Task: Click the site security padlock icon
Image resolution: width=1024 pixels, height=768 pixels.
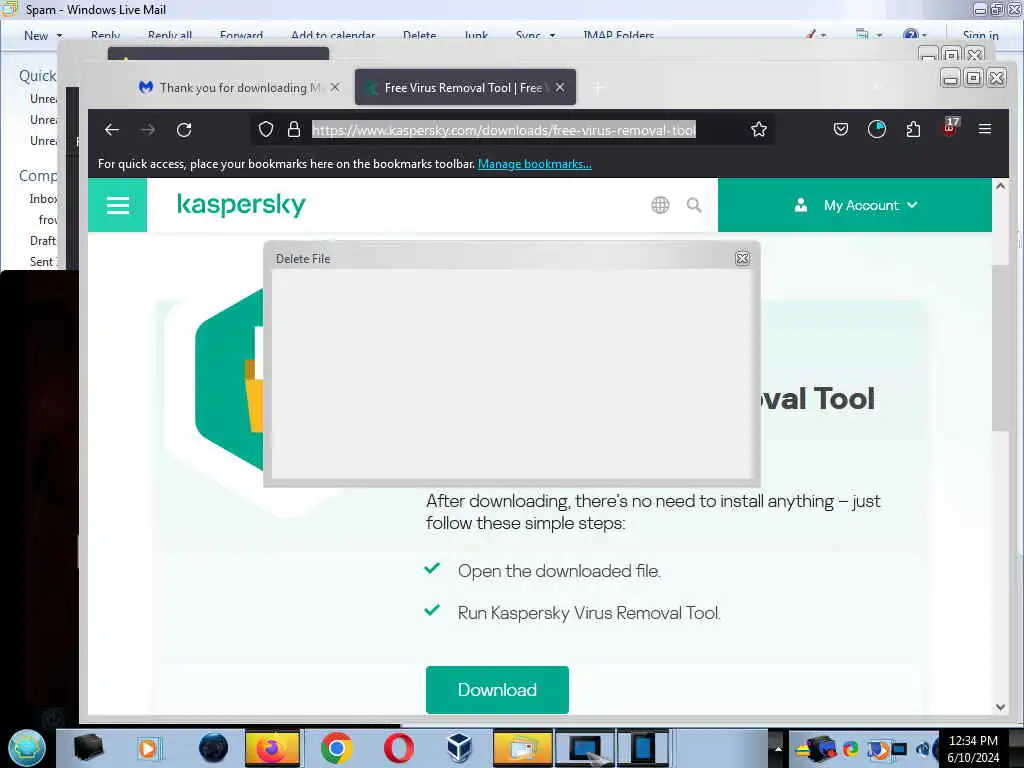Action: coord(294,129)
